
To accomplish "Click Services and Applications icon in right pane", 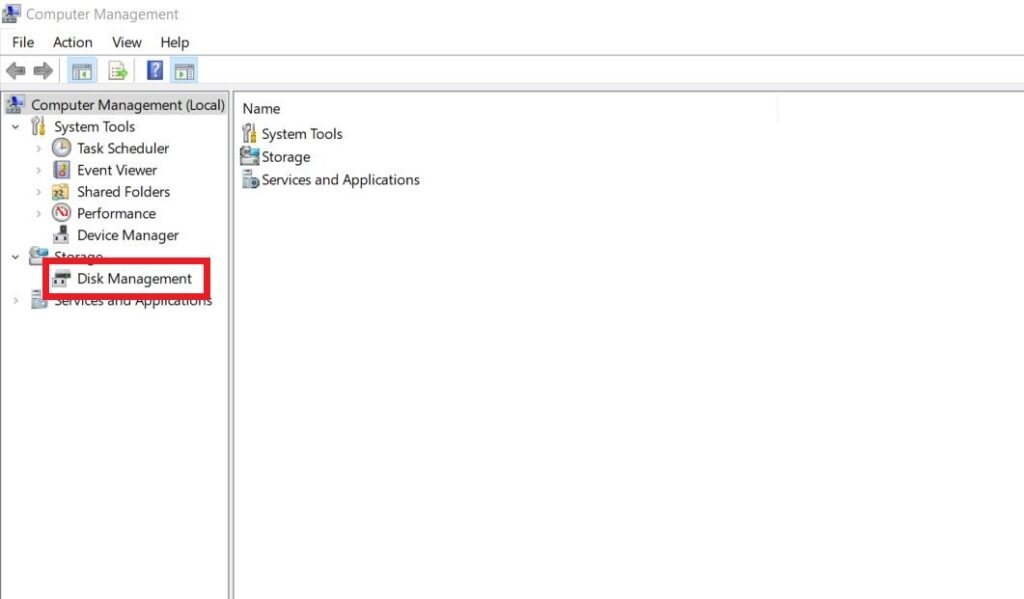I will pyautogui.click(x=250, y=179).
